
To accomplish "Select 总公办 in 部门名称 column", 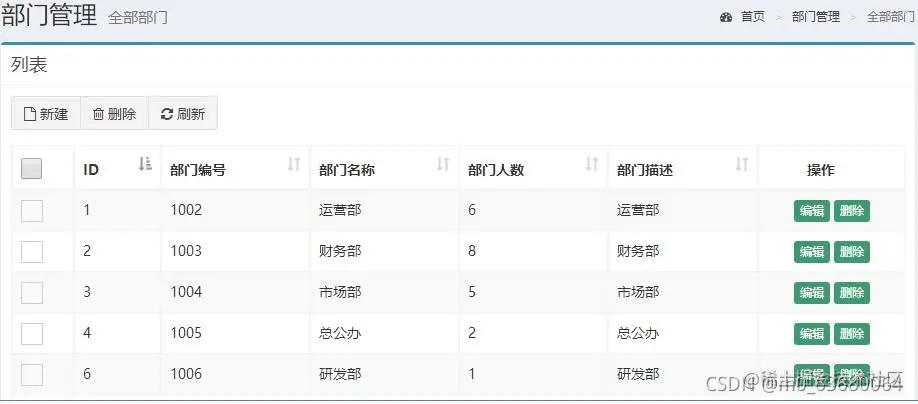I will point(340,333).
